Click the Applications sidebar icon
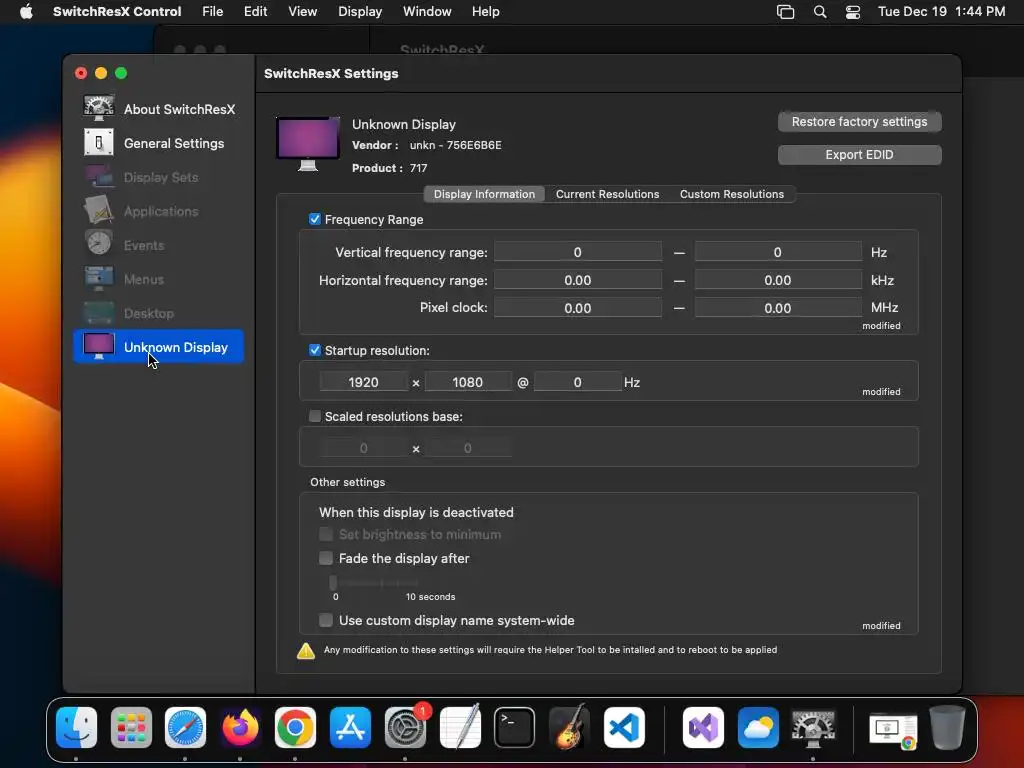 99,210
